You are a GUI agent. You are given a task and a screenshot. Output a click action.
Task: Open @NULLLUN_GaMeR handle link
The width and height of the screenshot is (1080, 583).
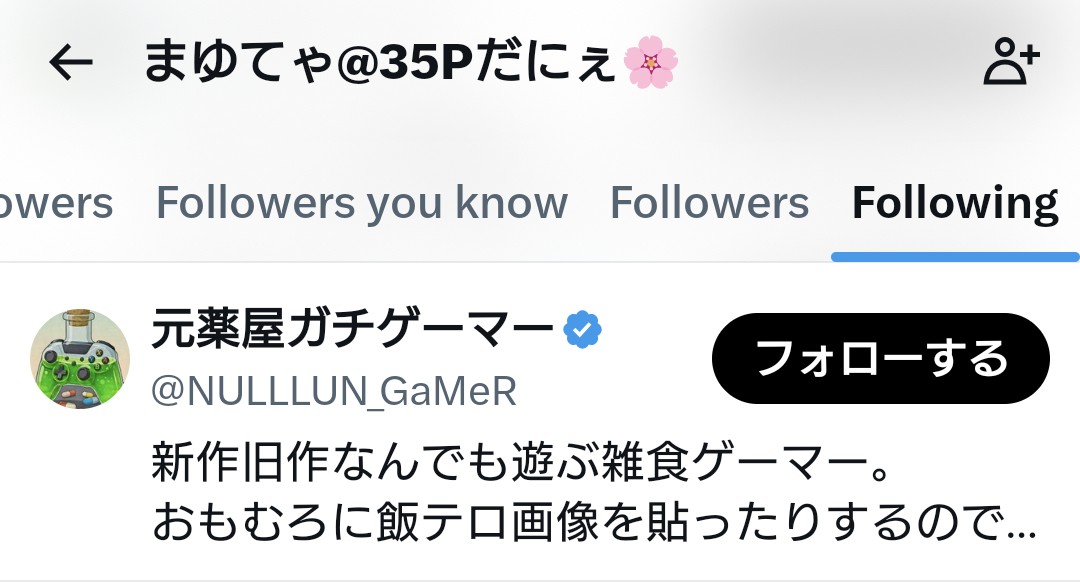[334, 391]
